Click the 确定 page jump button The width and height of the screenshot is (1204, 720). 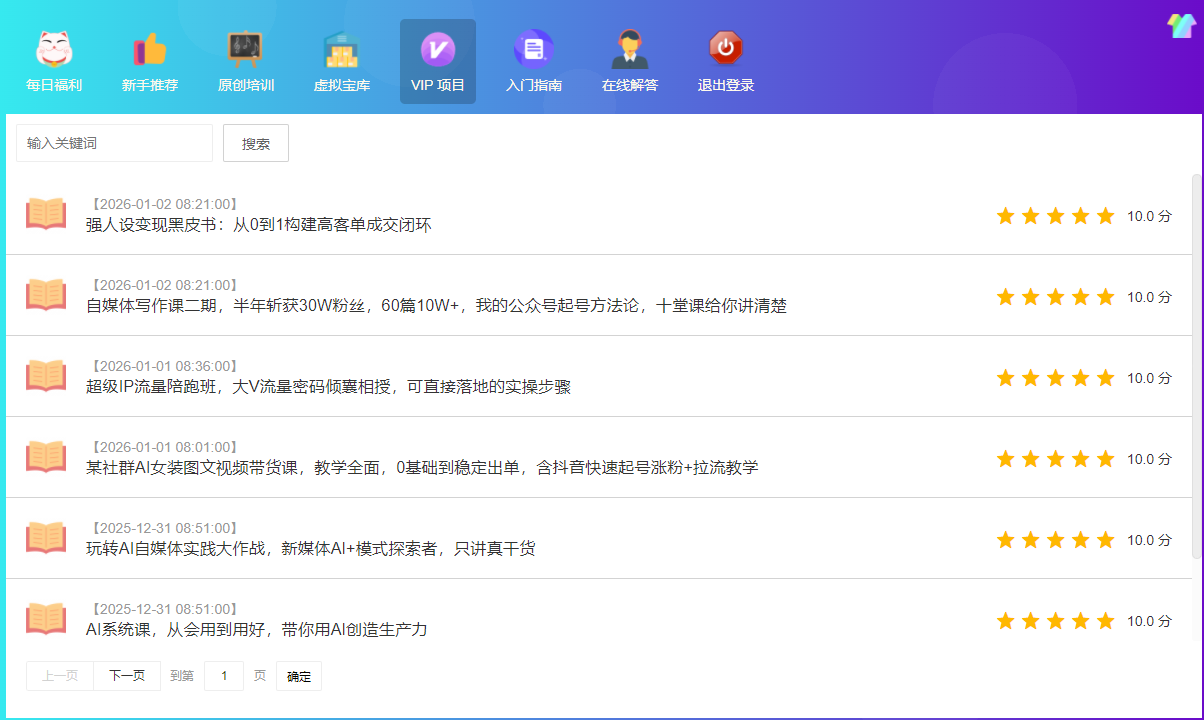point(298,676)
